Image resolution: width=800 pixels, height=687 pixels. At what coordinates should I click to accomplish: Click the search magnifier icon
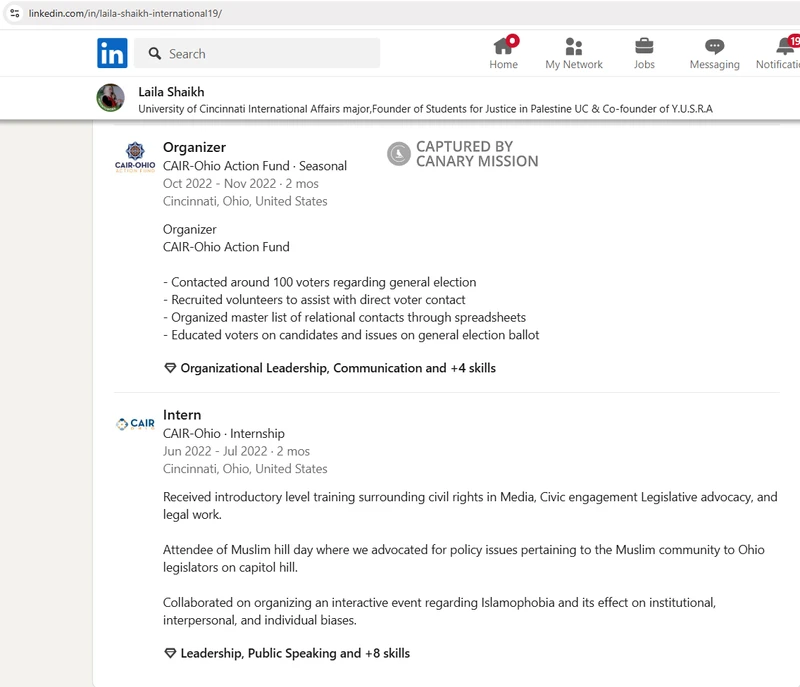tap(155, 54)
